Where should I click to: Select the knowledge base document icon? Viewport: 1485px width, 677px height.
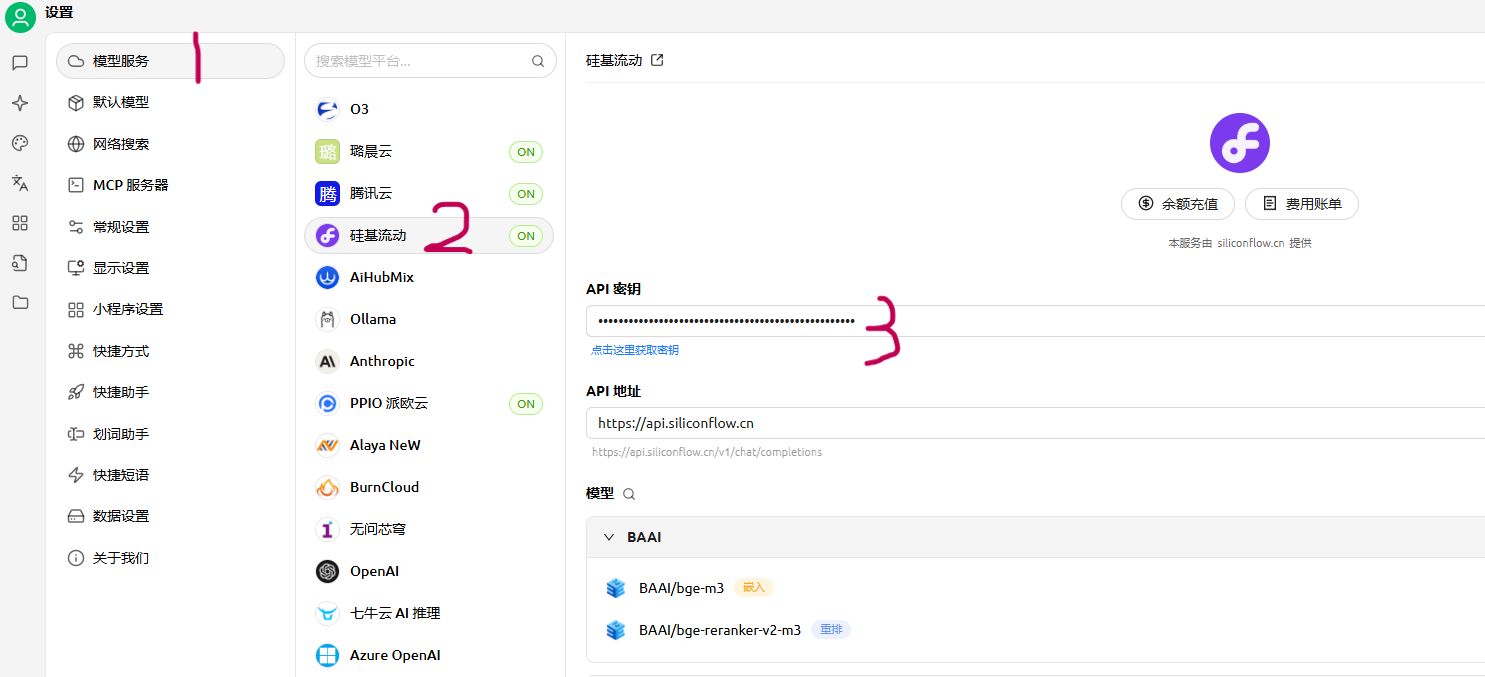coord(20,262)
